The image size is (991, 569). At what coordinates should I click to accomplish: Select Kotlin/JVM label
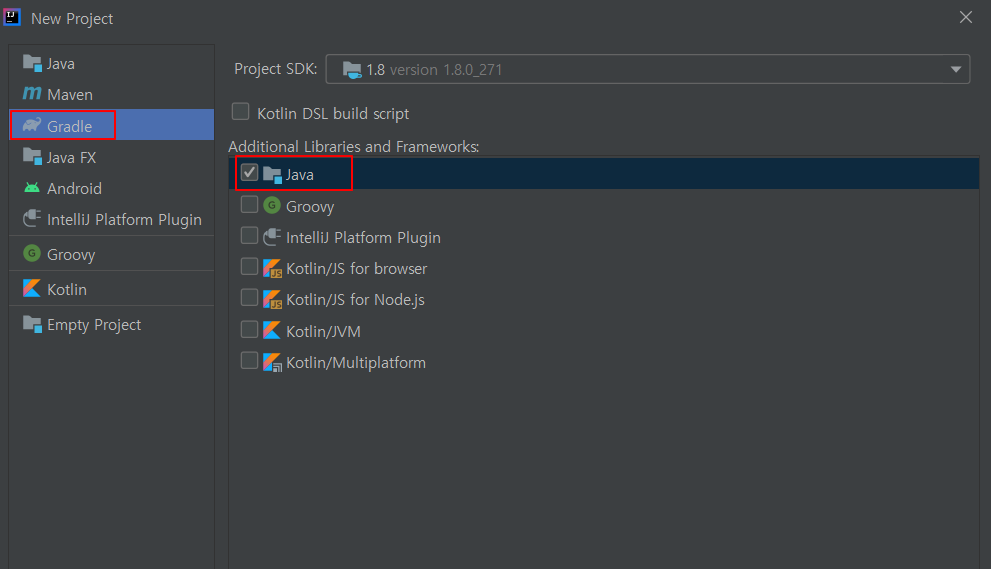324,331
